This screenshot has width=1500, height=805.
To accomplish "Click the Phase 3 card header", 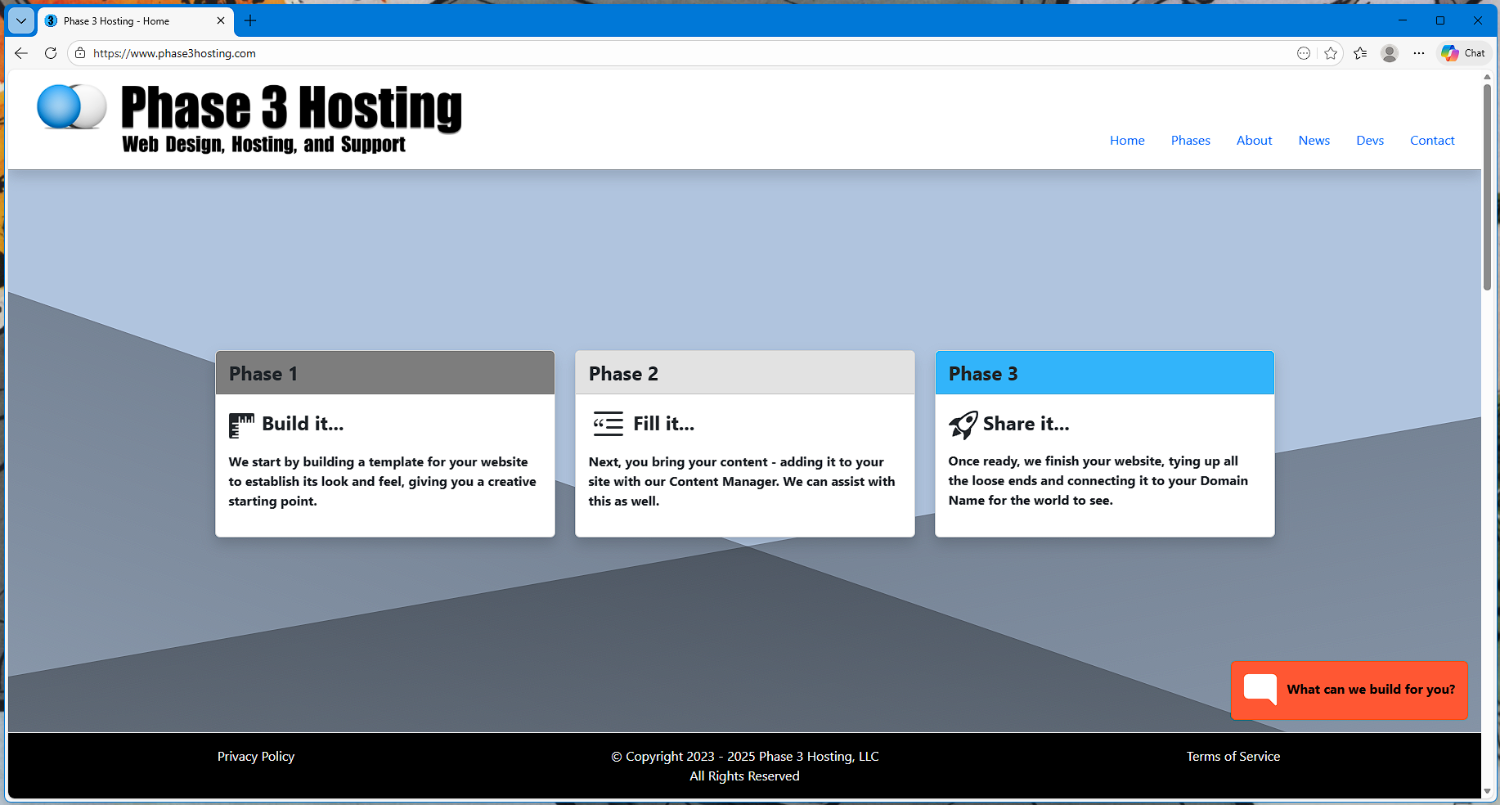I will coord(1105,373).
